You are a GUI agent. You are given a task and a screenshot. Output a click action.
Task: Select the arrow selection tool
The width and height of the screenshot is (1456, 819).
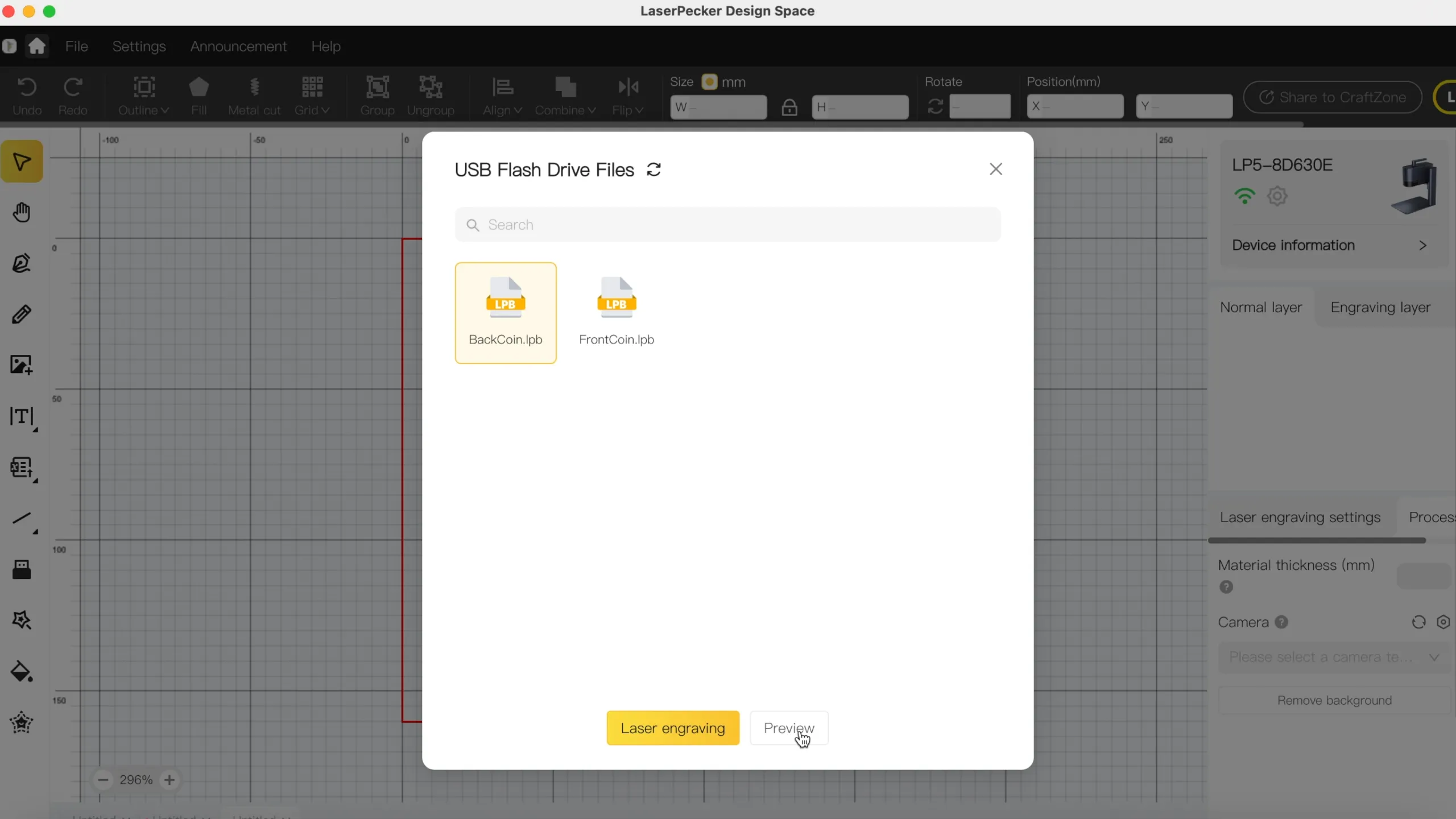pyautogui.click(x=22, y=162)
